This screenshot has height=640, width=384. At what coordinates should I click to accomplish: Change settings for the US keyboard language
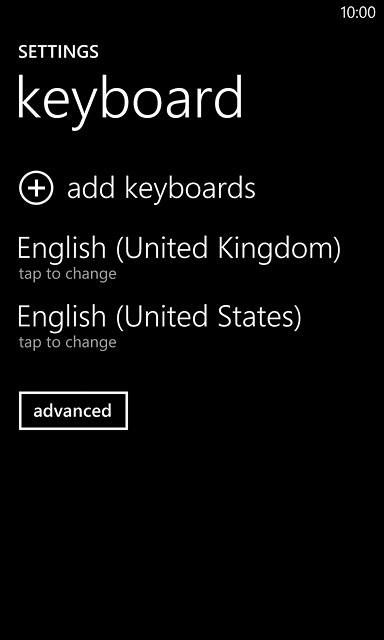tap(160, 325)
